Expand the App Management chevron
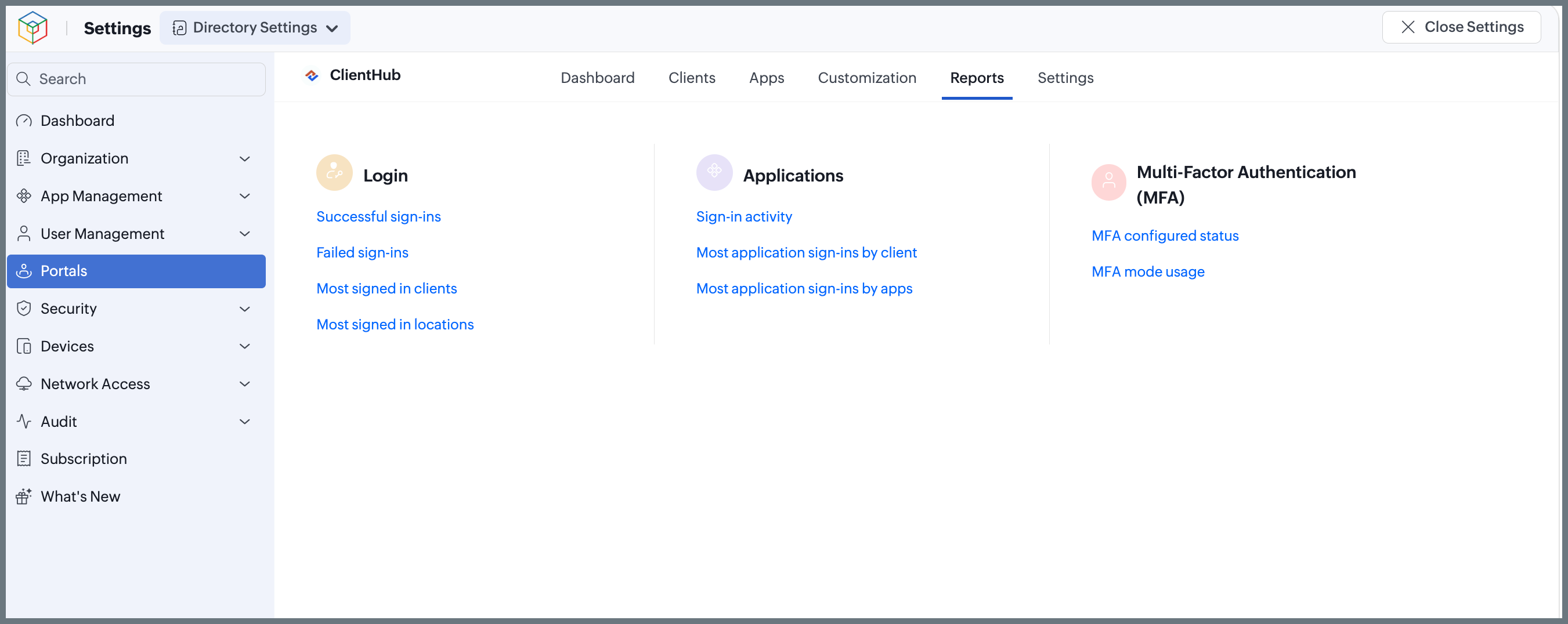This screenshot has width=1568, height=624. tap(245, 197)
